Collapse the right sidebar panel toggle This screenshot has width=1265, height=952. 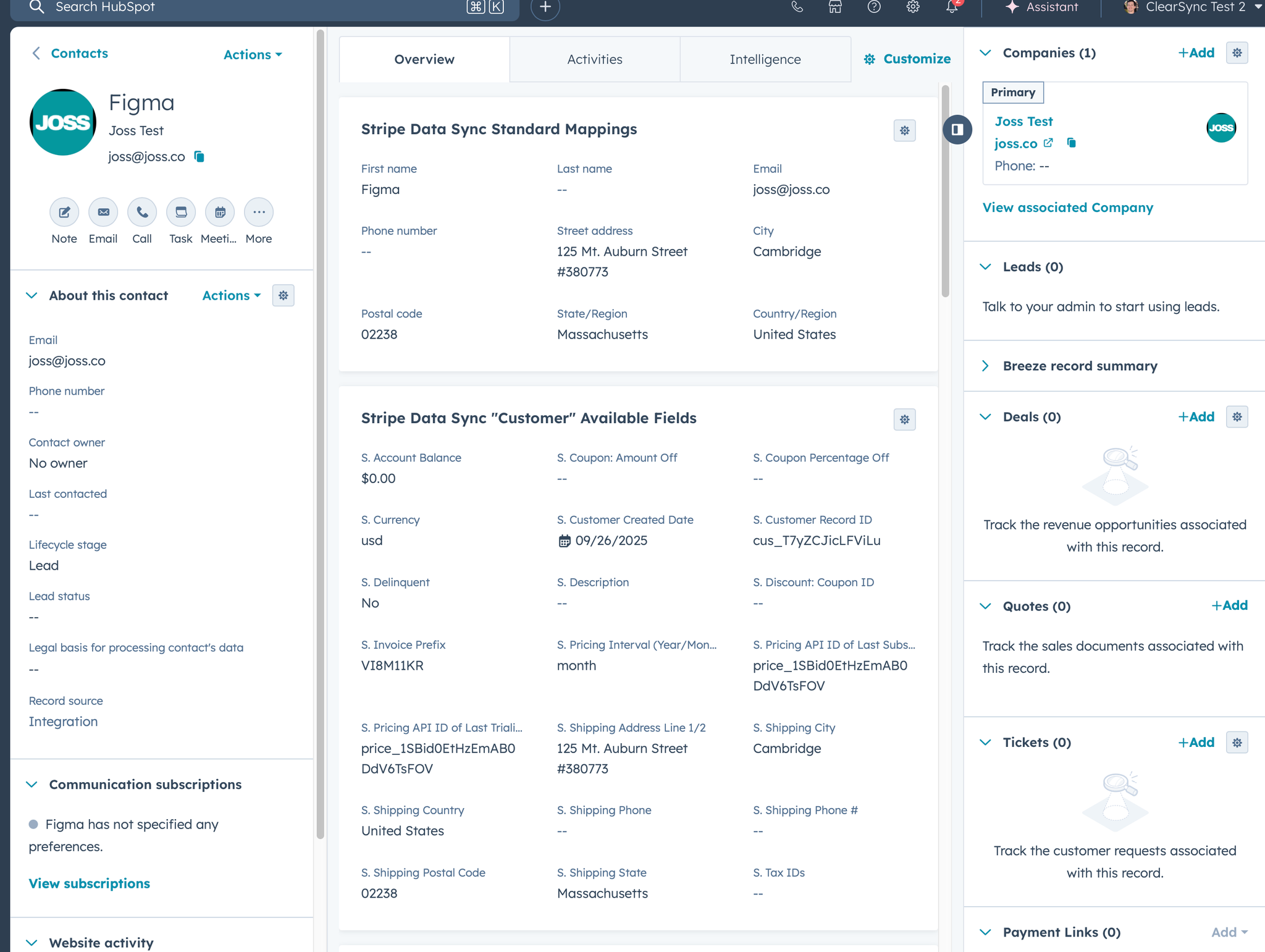[x=957, y=130]
